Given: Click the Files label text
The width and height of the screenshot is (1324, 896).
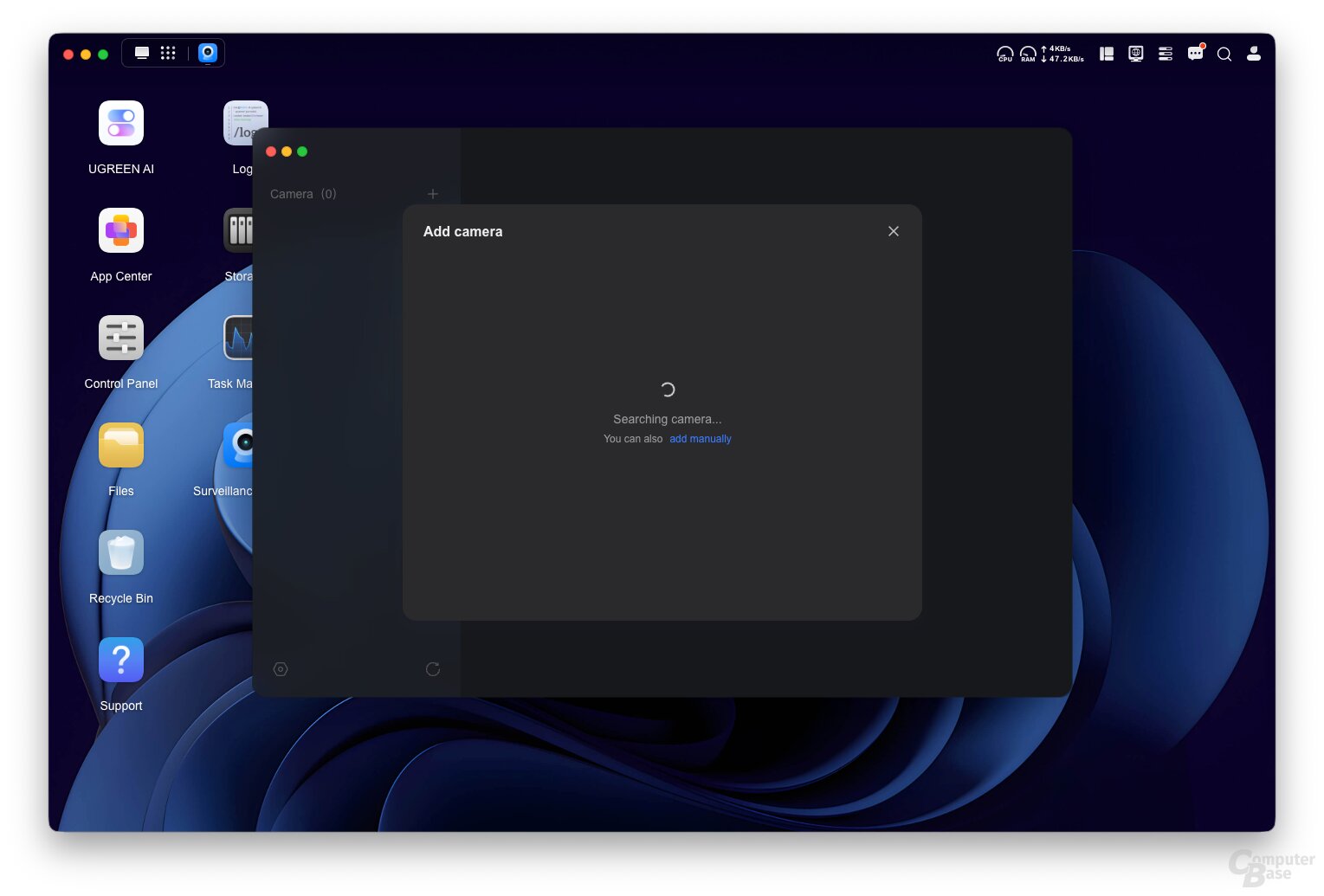Looking at the screenshot, I should point(121,491).
